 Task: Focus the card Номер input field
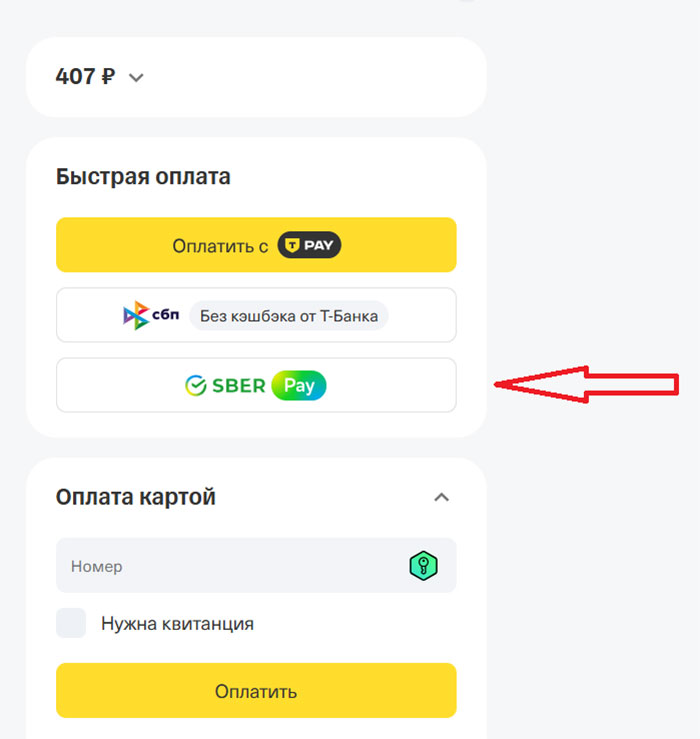pyautogui.click(x=230, y=566)
